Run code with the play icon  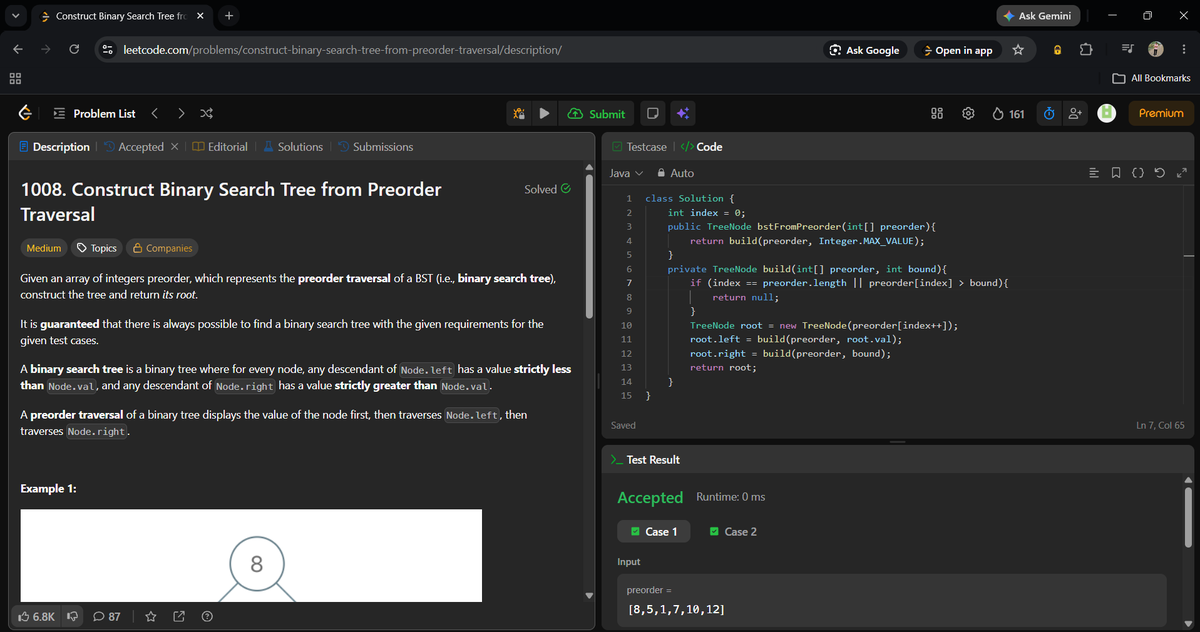click(x=544, y=113)
